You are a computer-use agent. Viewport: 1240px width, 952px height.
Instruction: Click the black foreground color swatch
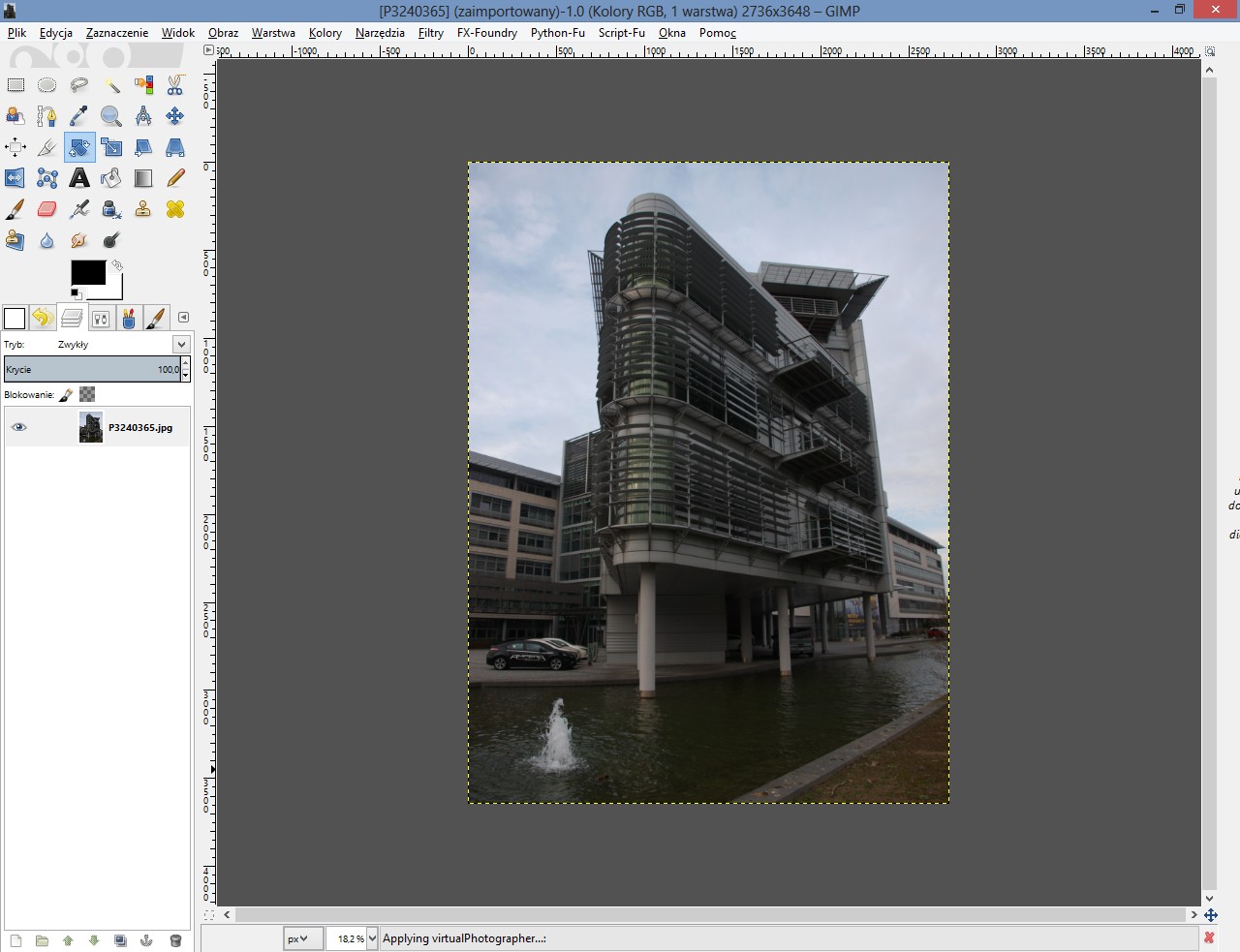(86, 273)
